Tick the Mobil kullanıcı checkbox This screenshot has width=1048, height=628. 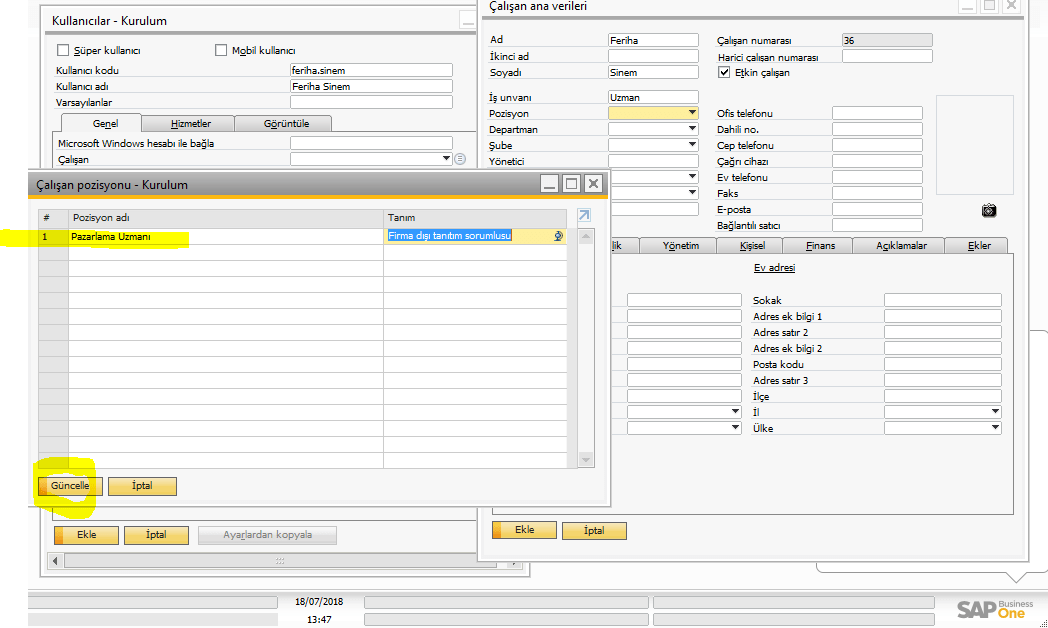pyautogui.click(x=221, y=51)
